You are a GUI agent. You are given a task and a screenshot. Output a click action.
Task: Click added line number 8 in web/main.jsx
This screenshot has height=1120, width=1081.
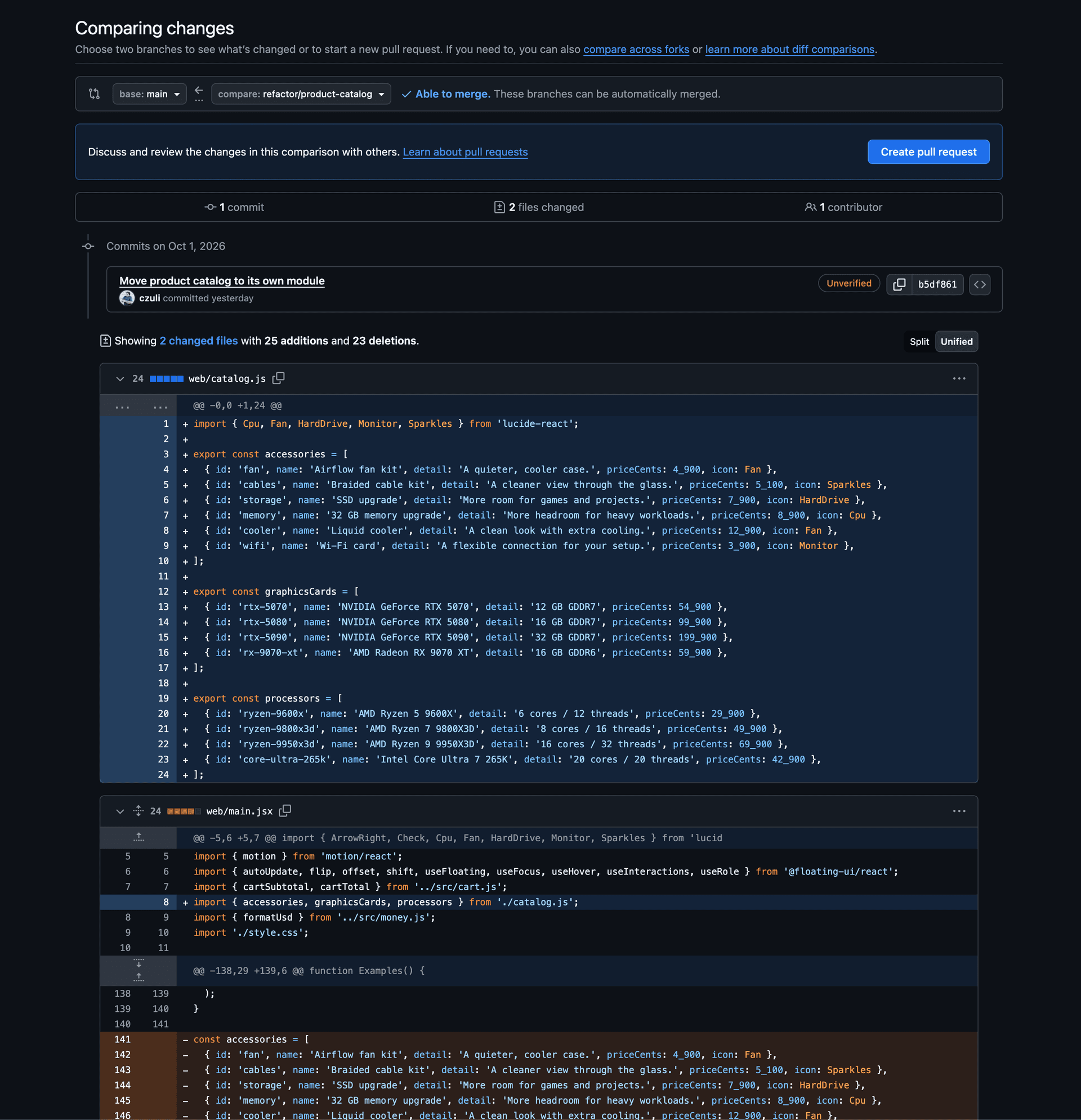166,902
